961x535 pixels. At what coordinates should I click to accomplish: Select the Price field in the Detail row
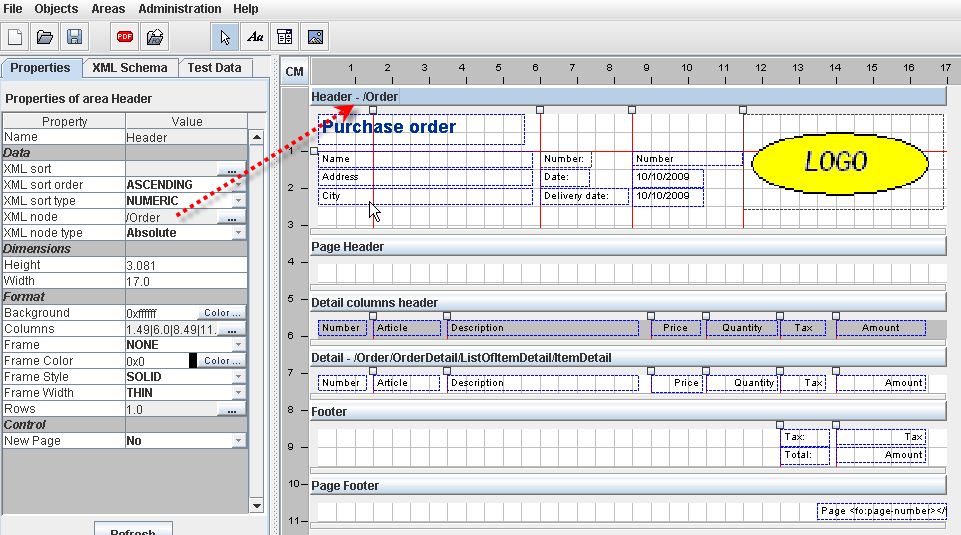pyautogui.click(x=677, y=383)
